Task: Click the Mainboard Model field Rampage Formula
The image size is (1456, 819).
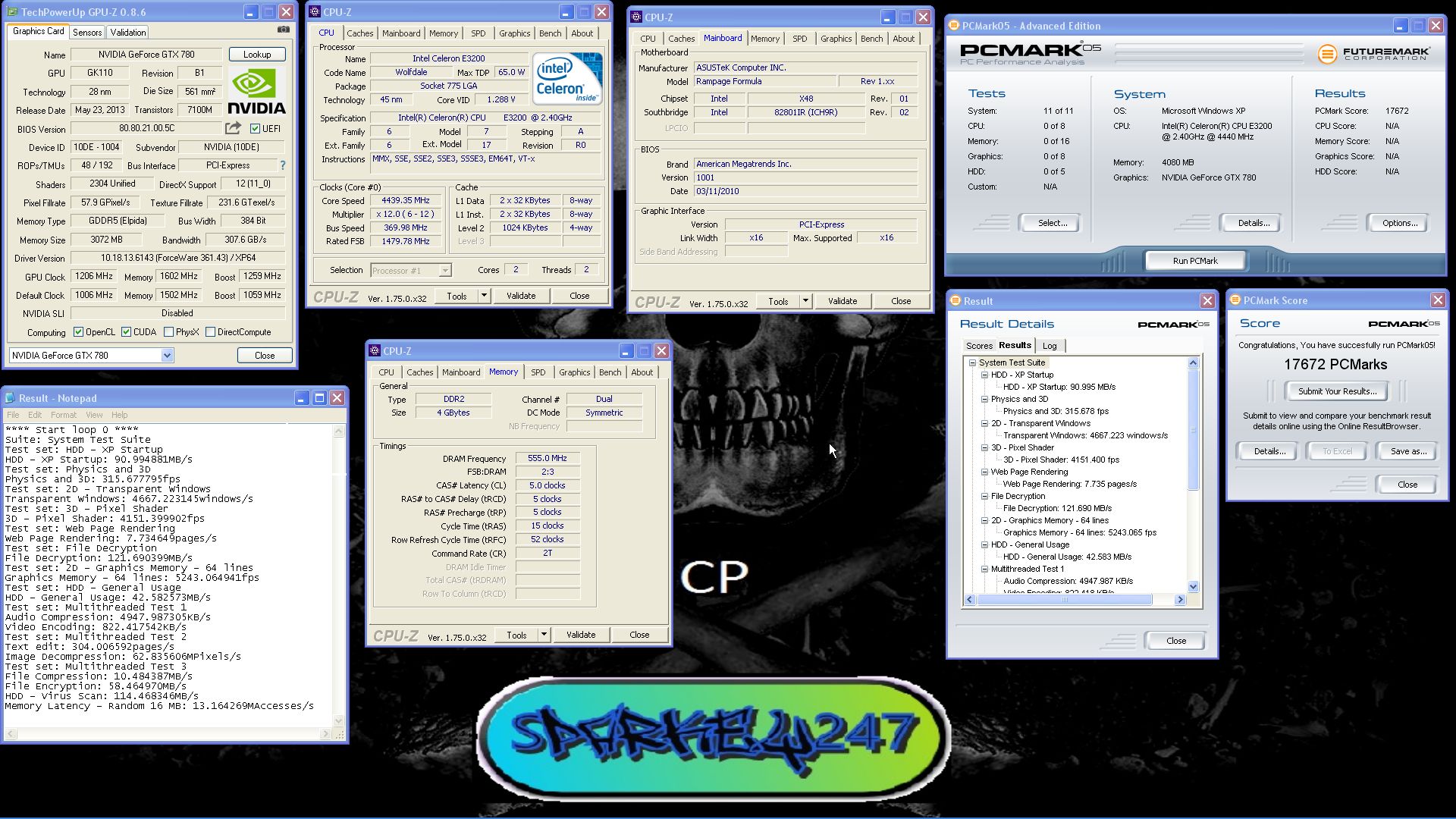Action: [765, 81]
